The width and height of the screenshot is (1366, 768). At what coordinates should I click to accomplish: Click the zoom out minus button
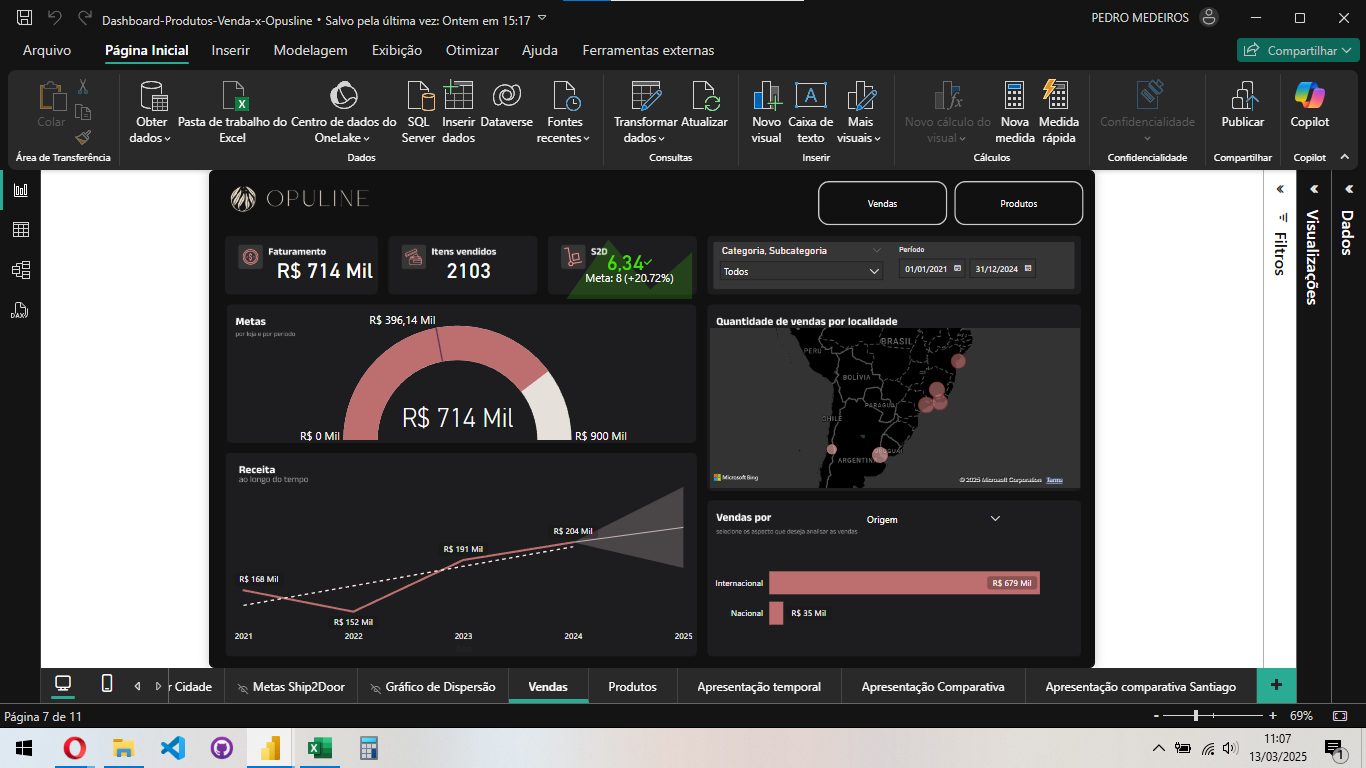pyautogui.click(x=1156, y=716)
